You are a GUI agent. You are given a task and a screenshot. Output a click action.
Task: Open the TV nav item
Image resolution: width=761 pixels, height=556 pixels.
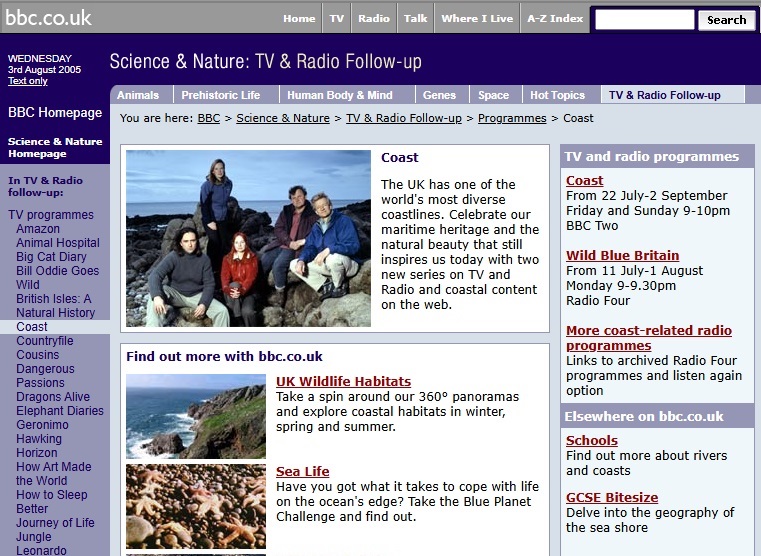[x=336, y=18]
